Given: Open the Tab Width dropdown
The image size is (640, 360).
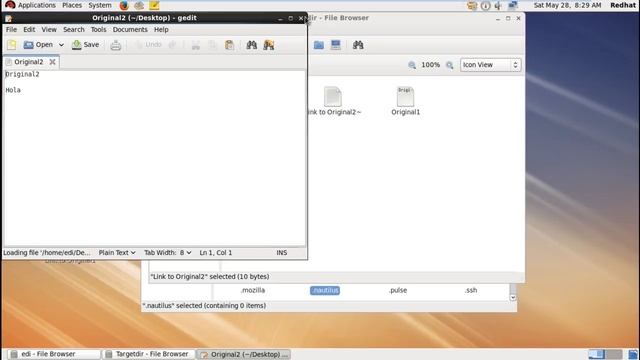Looking at the screenshot, I should pyautogui.click(x=167, y=253).
